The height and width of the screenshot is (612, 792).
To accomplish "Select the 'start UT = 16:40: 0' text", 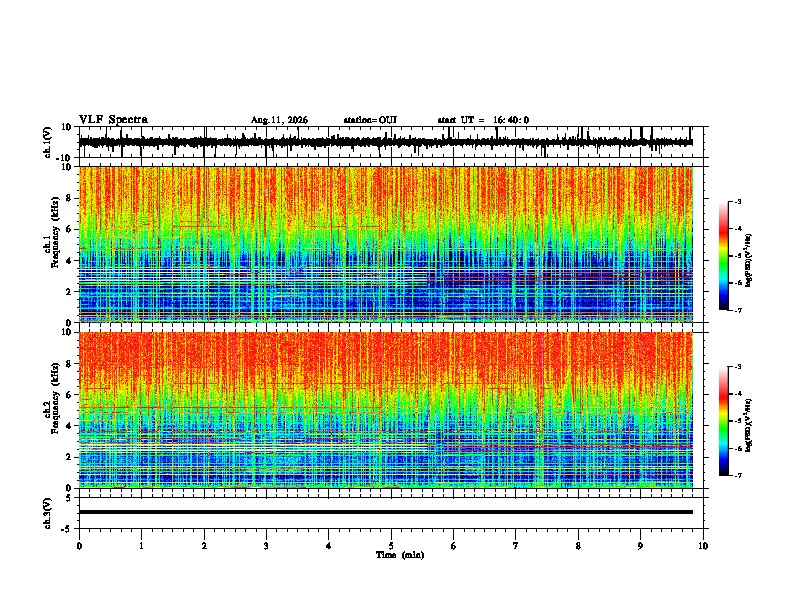I will [x=483, y=120].
